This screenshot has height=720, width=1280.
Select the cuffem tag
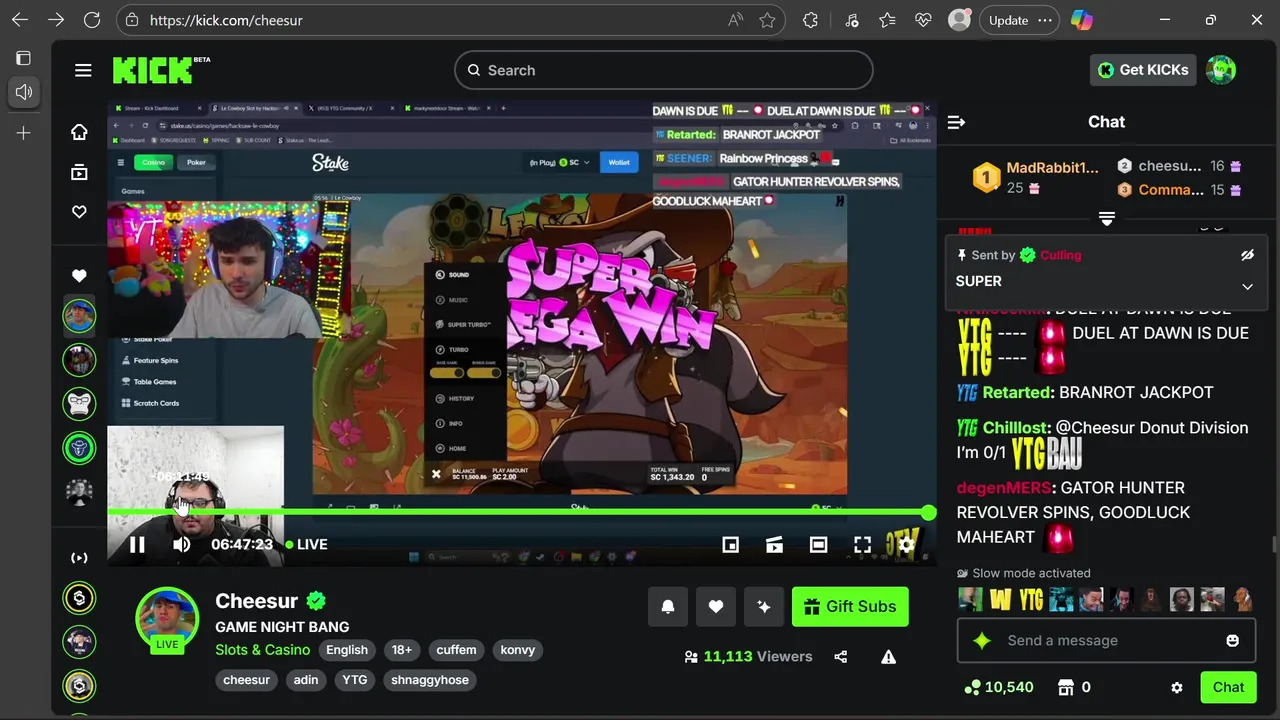point(456,650)
